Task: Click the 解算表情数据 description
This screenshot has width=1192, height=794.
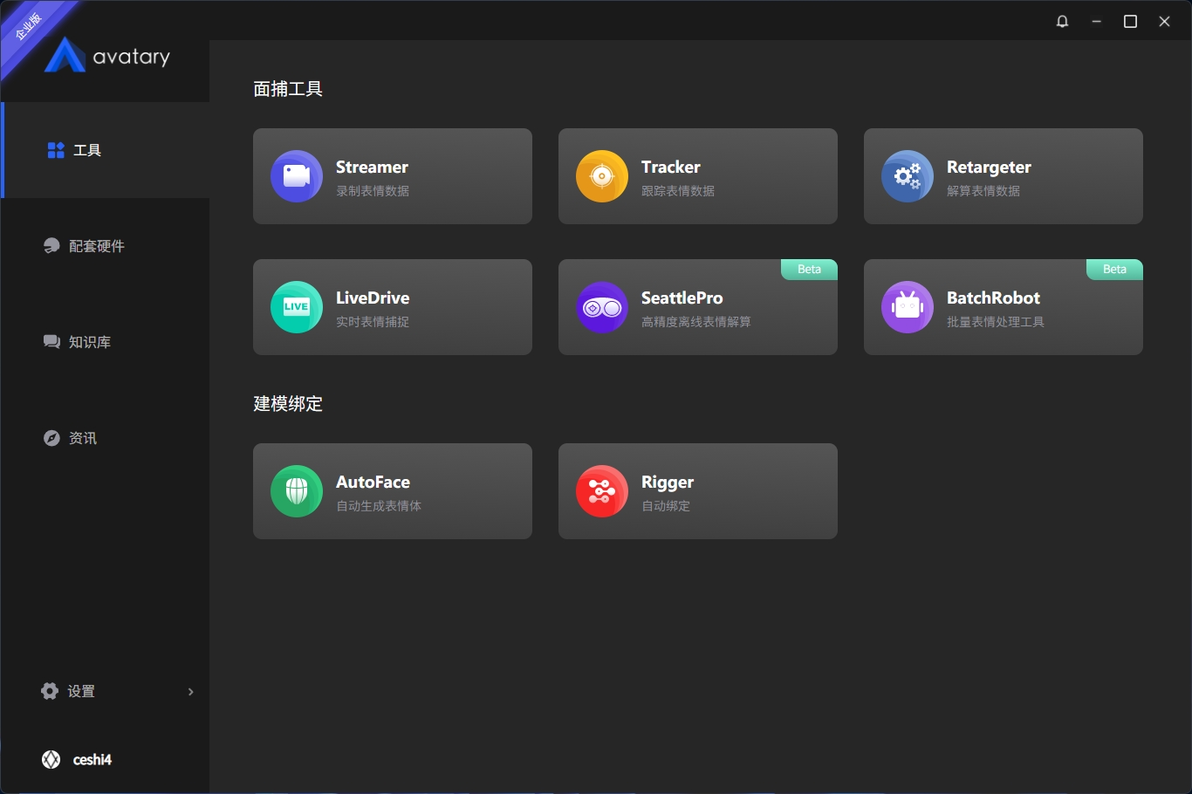Action: click(x=983, y=191)
